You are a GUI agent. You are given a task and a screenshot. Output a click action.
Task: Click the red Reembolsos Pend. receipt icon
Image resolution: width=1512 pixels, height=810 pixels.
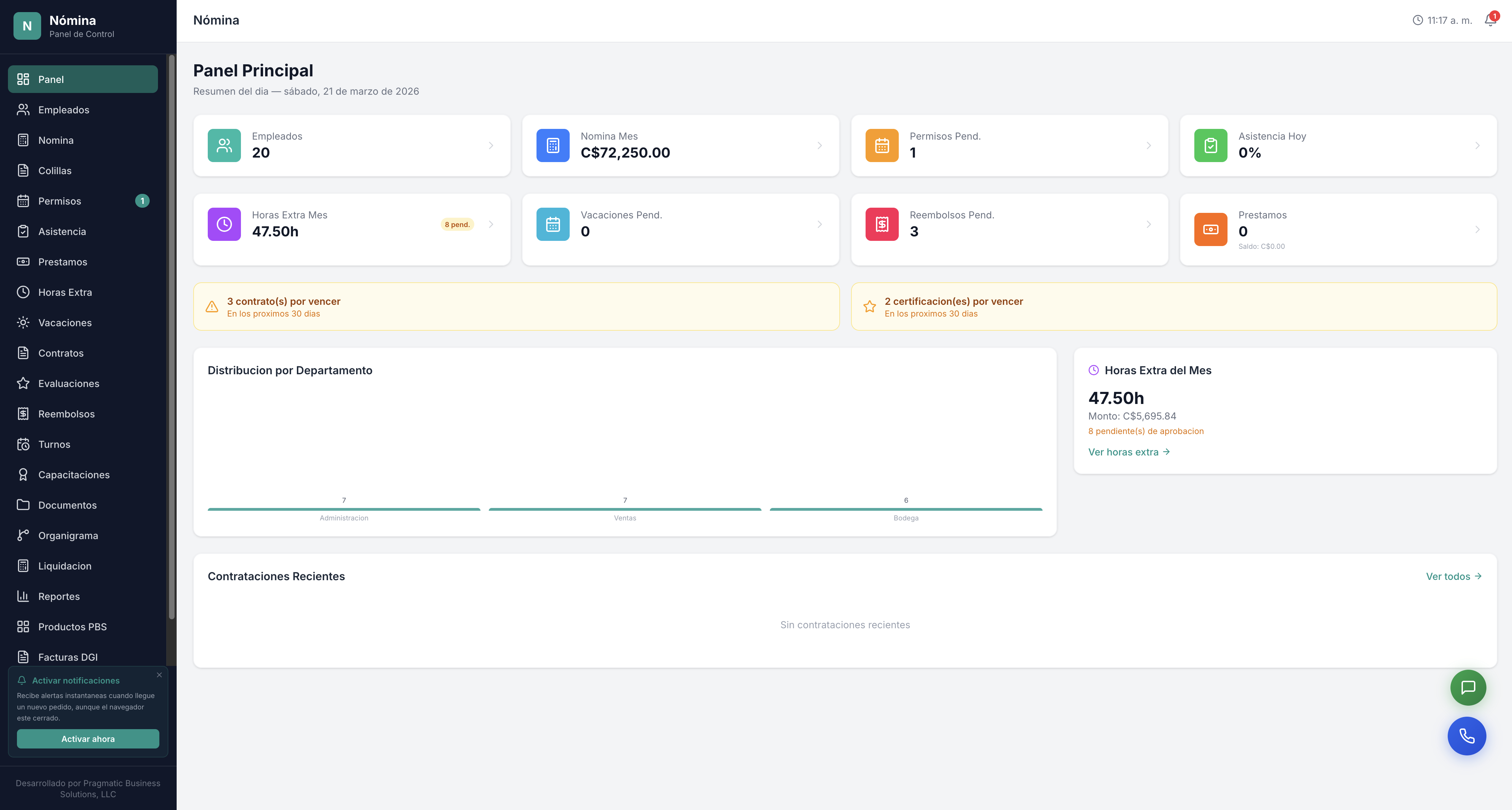(x=881, y=224)
